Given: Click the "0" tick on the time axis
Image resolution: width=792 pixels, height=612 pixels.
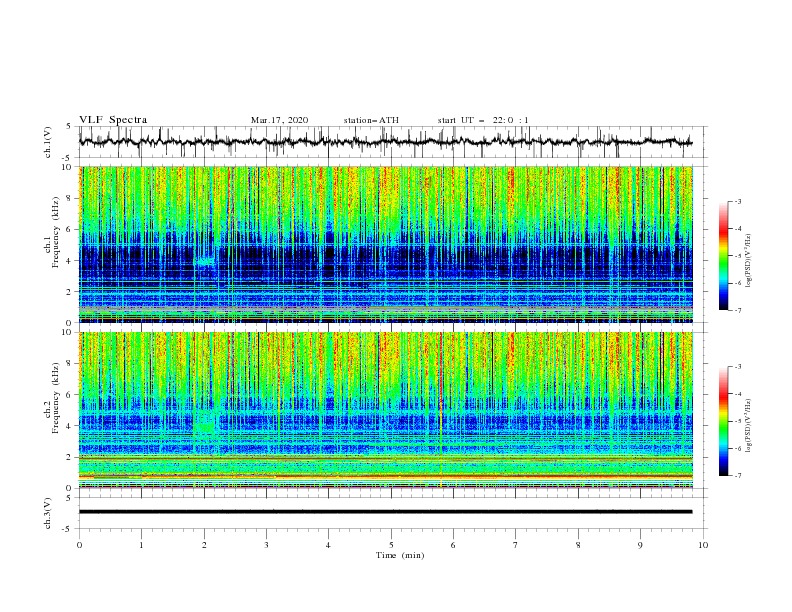Looking at the screenshot, I should (x=79, y=545).
